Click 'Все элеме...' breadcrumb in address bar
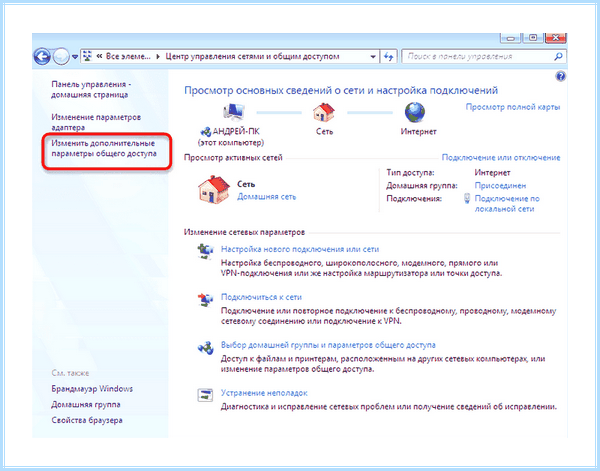The image size is (600, 471). pos(128,56)
